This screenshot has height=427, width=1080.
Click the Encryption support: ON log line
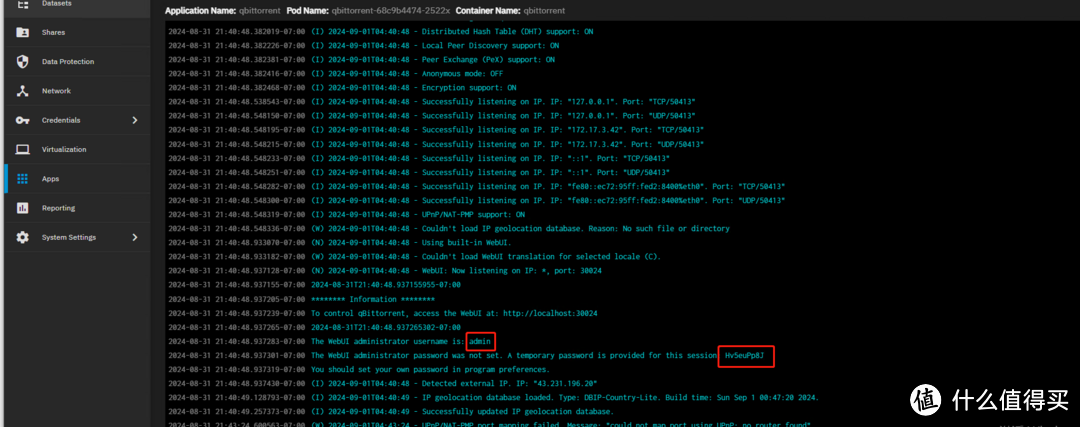point(342,88)
